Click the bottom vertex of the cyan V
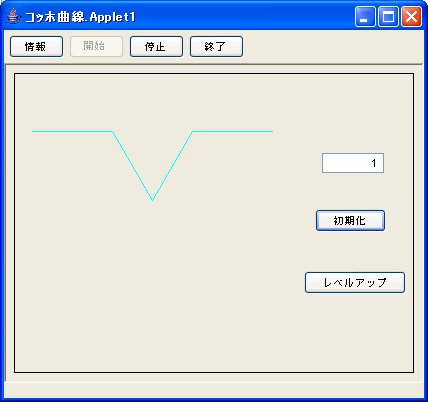The height and width of the screenshot is (402, 428). (x=153, y=200)
